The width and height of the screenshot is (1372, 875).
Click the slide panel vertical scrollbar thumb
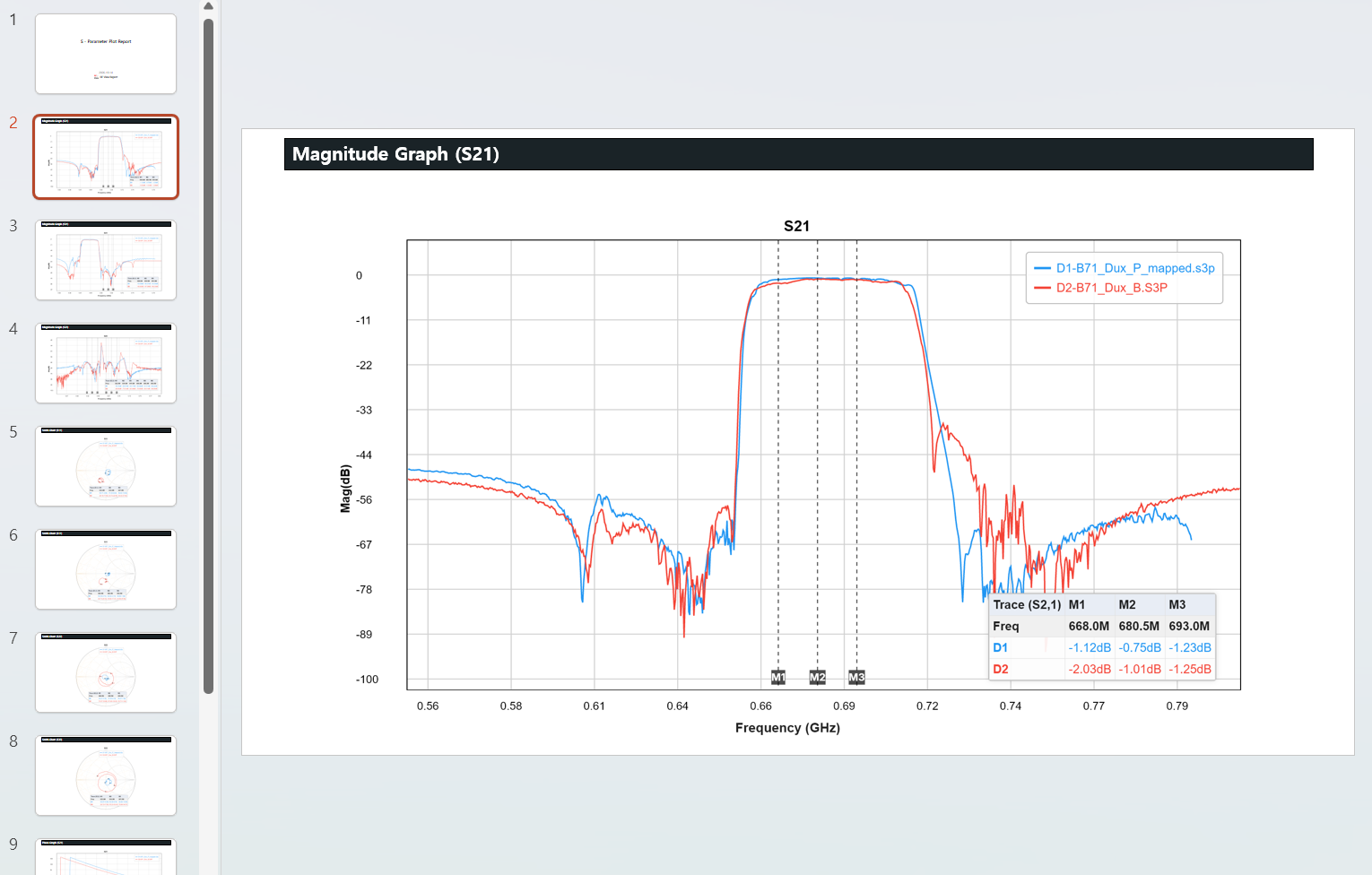(208, 356)
